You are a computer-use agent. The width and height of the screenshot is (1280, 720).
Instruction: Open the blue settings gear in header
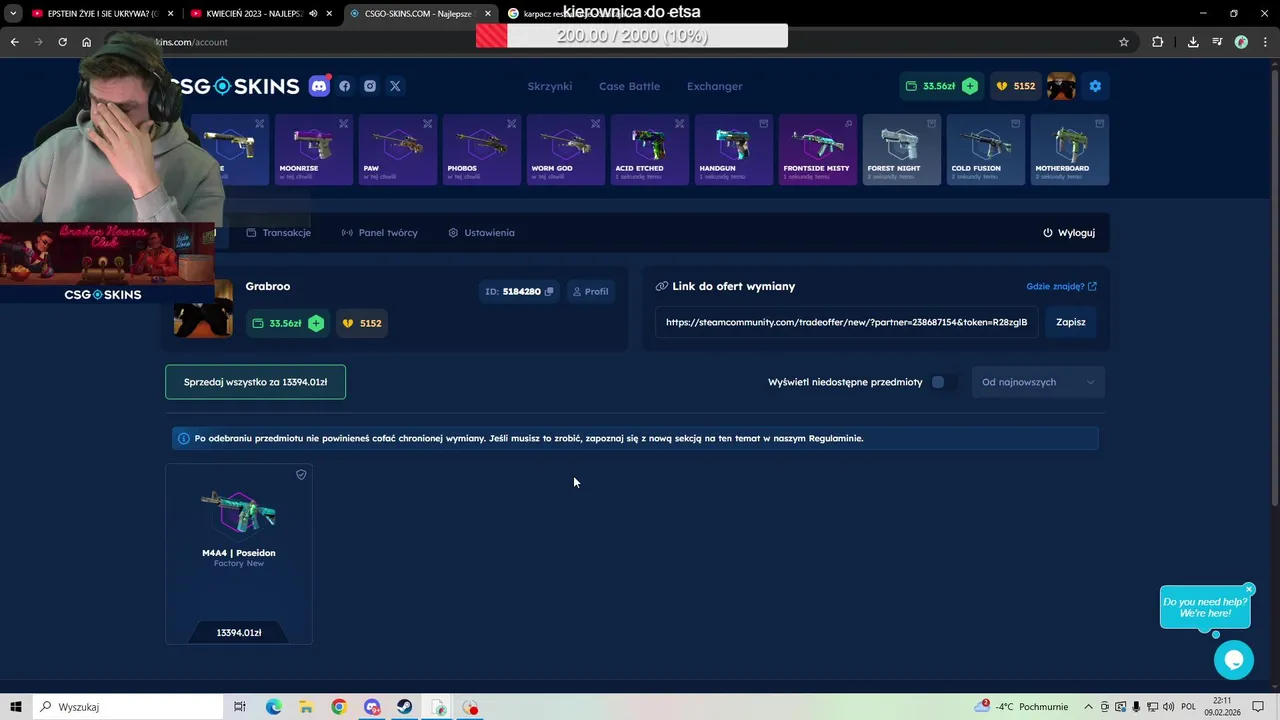pyautogui.click(x=1095, y=86)
